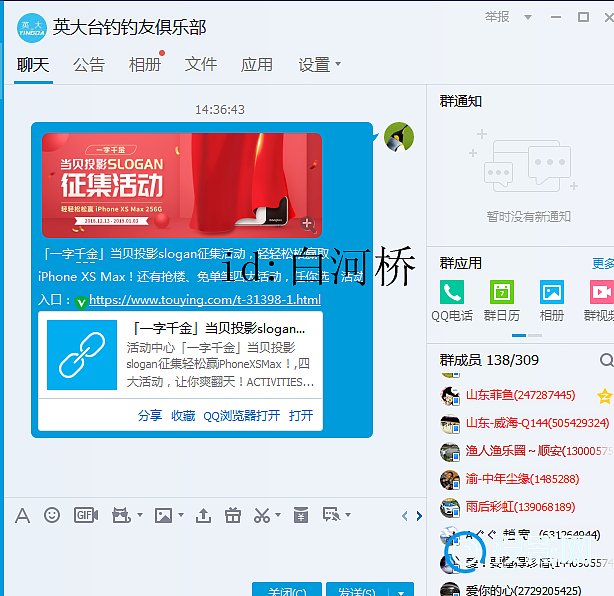Click the 关闭(C) button
The image size is (614, 596).
[287, 591]
